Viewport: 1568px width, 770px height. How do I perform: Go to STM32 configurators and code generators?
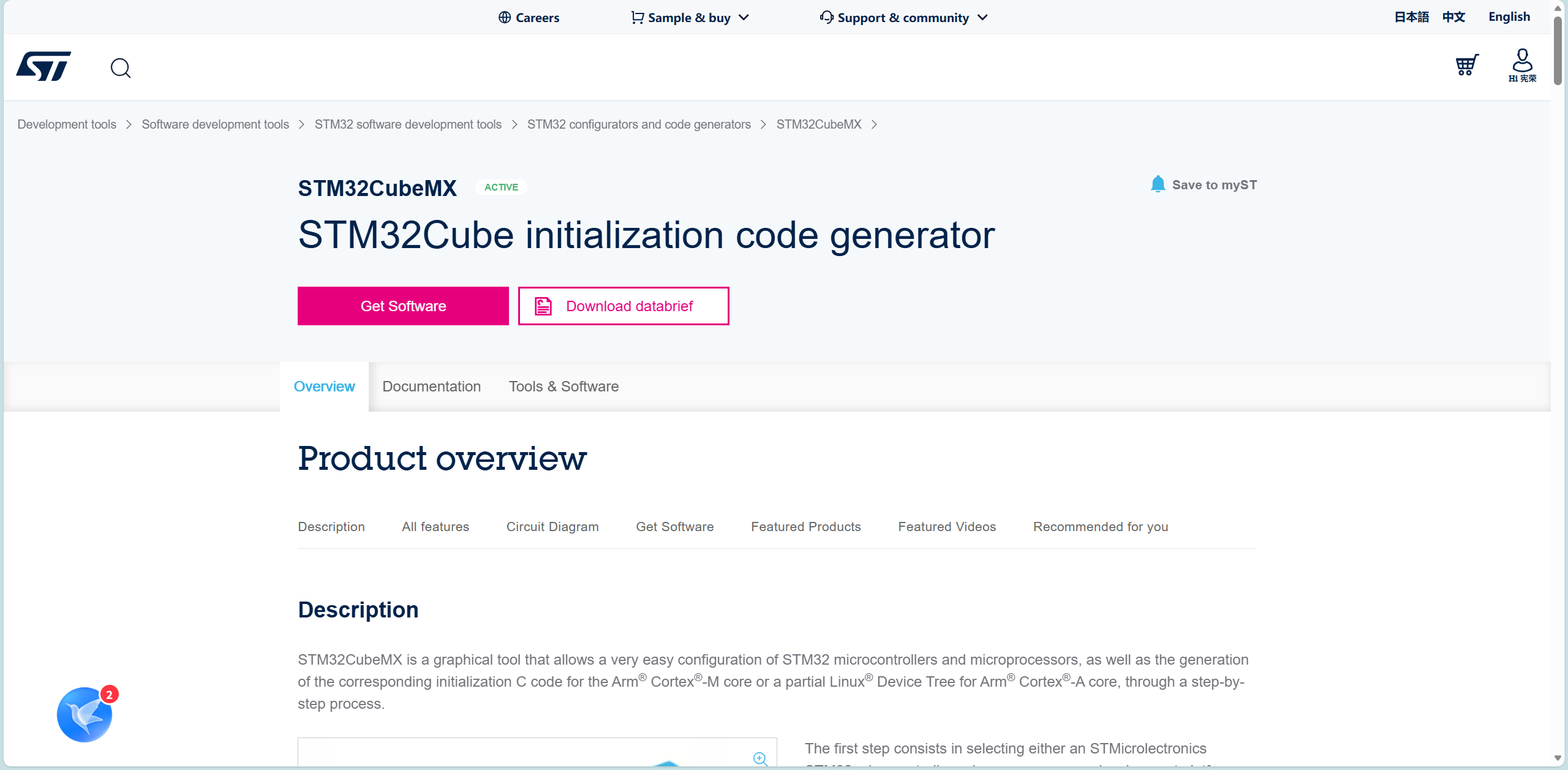(x=639, y=124)
